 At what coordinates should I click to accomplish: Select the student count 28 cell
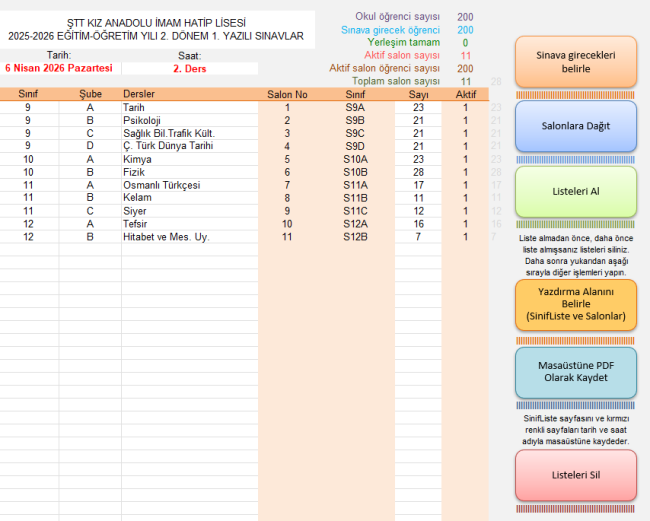418,172
